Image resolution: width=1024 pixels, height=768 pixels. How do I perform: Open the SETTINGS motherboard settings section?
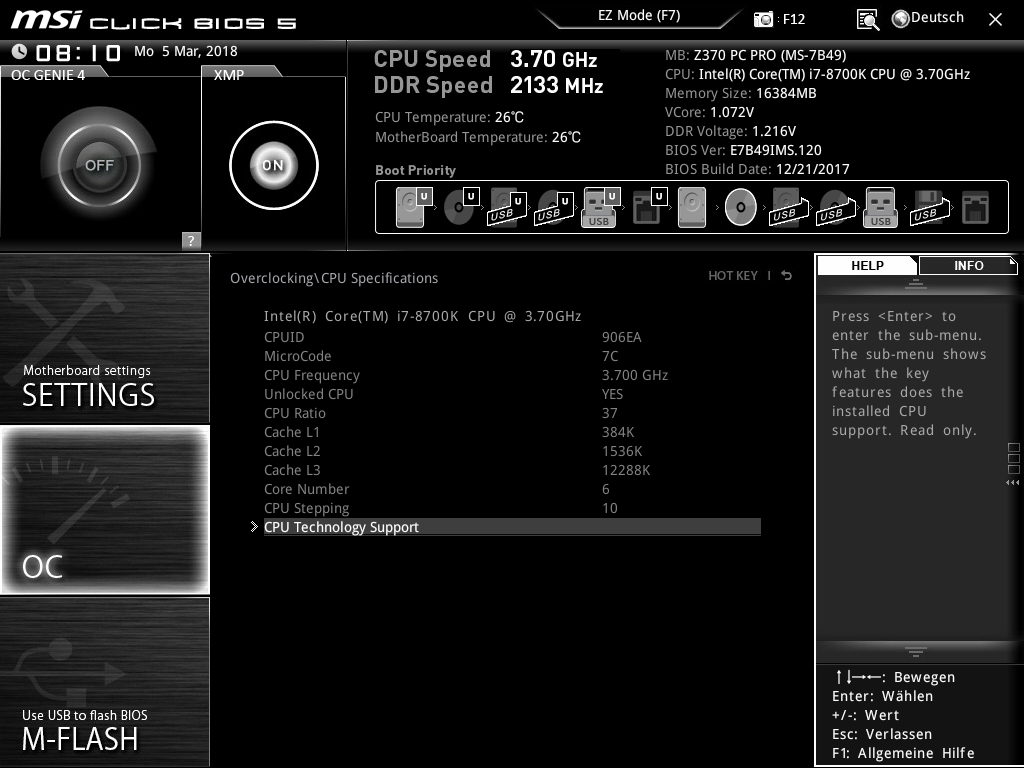[x=104, y=338]
